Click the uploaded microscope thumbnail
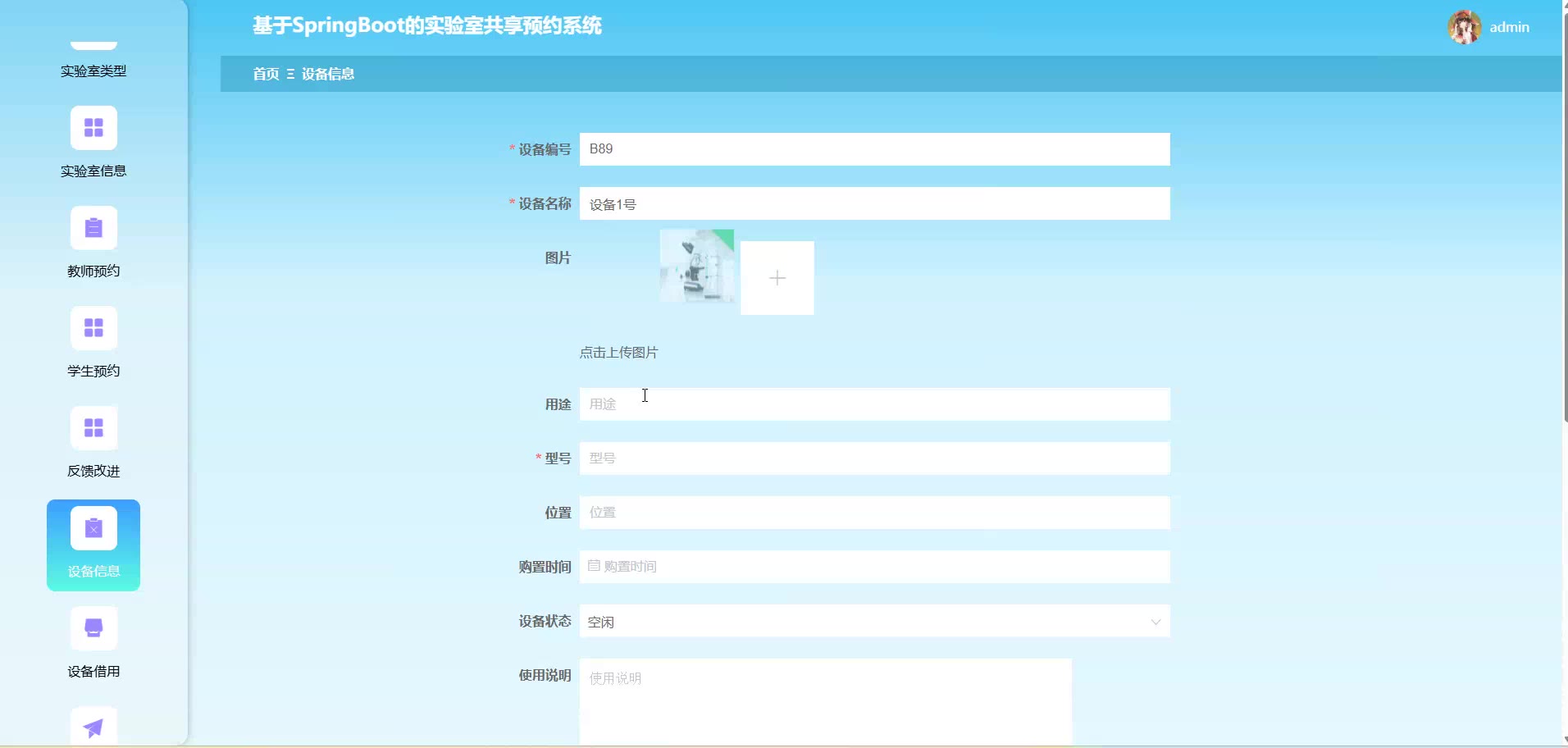This screenshot has height=748, width=1568. coord(697,266)
